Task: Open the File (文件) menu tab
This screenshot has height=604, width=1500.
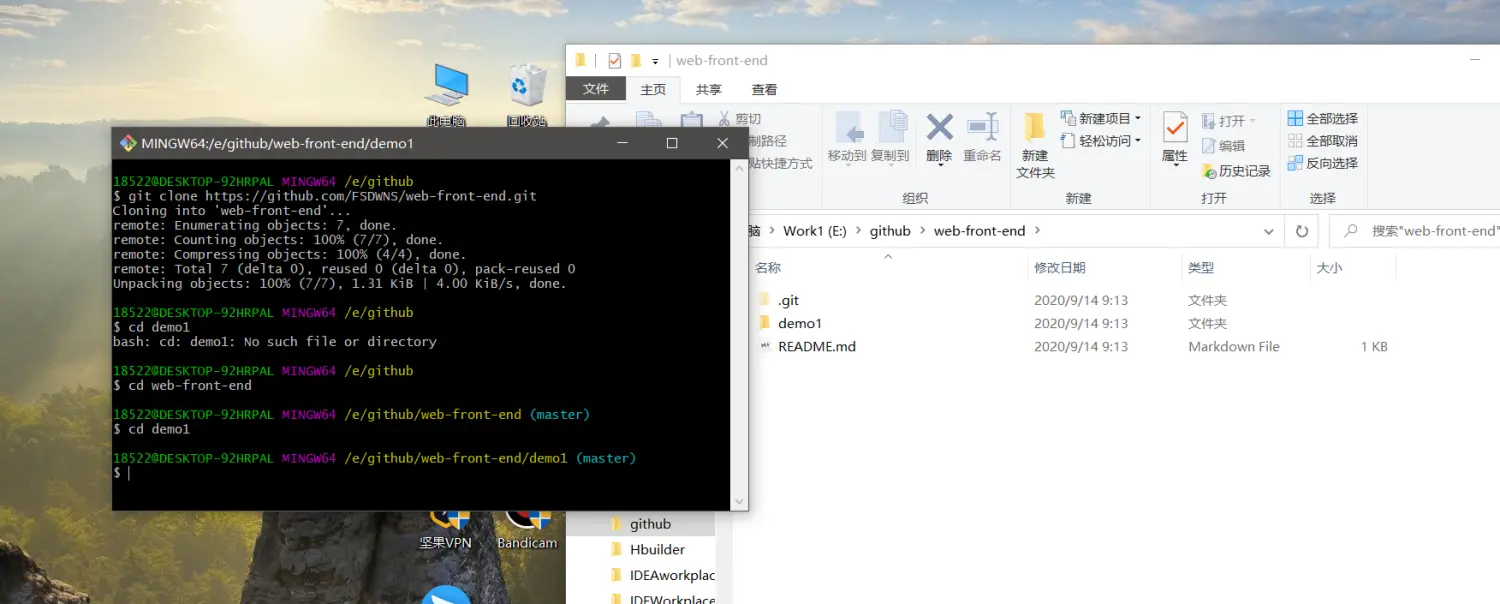Action: pos(596,90)
